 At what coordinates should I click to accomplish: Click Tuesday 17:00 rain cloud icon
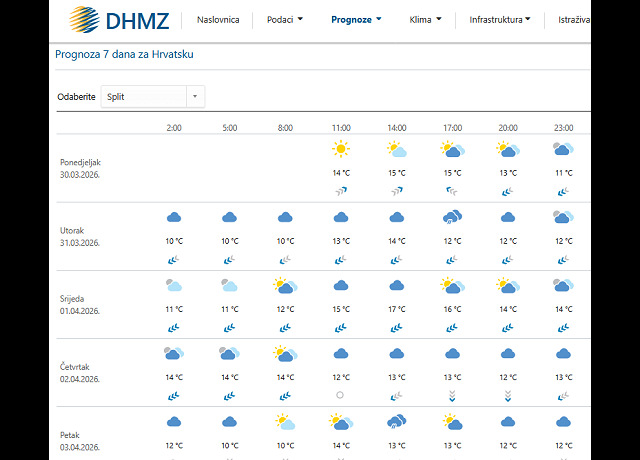pyautogui.click(x=452, y=217)
